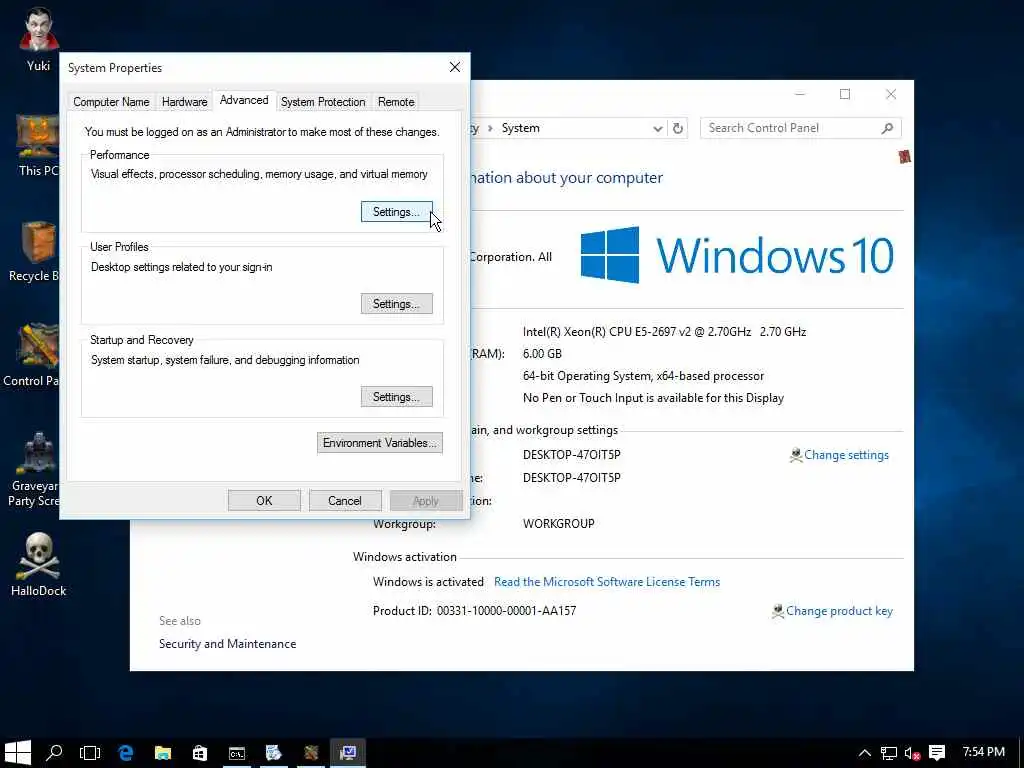Viewport: 1024px width, 768px height.
Task: Click the System window taskbar icon
Action: [x=347, y=752]
